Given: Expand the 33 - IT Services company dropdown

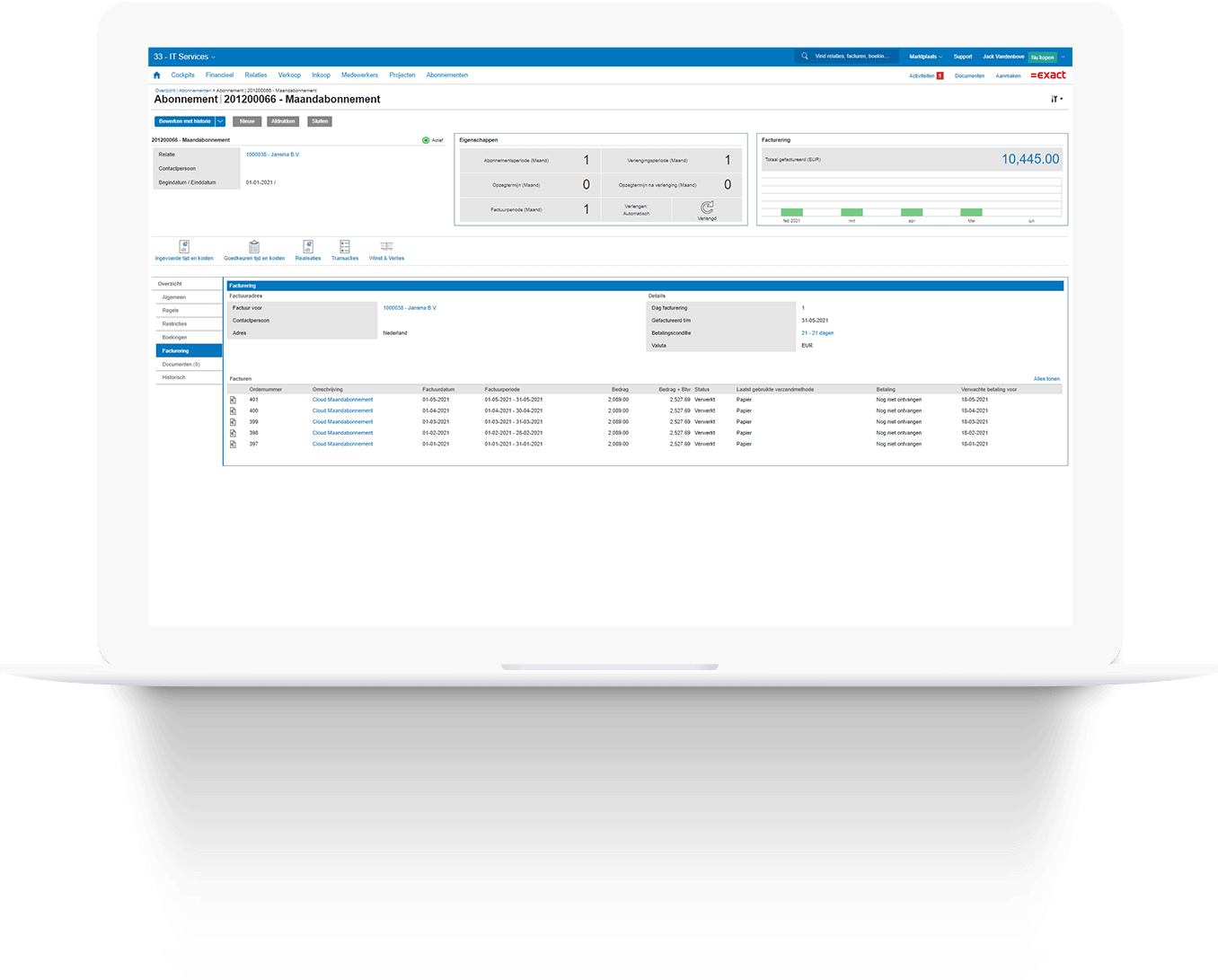Looking at the screenshot, I should tap(213, 57).
